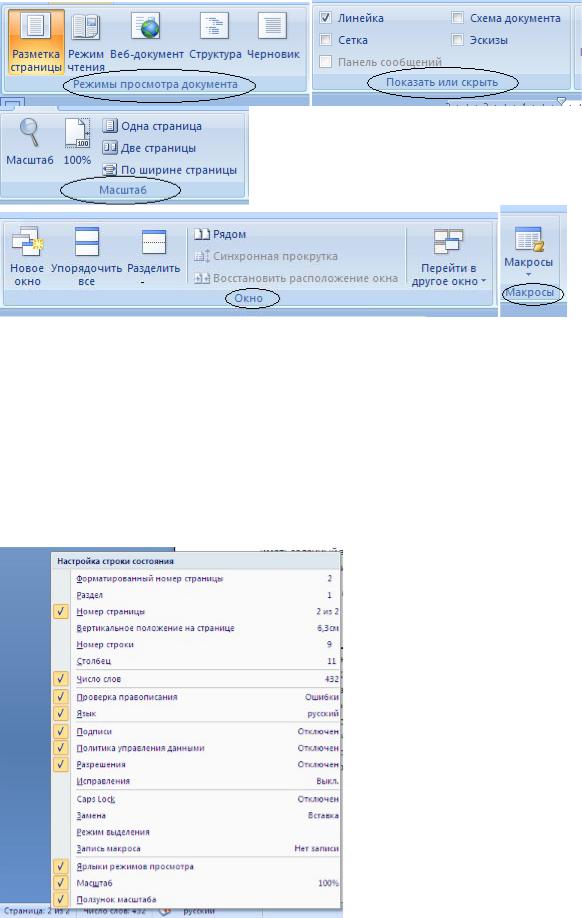
Task: View documents Рядом side by side
Action: tap(220, 234)
